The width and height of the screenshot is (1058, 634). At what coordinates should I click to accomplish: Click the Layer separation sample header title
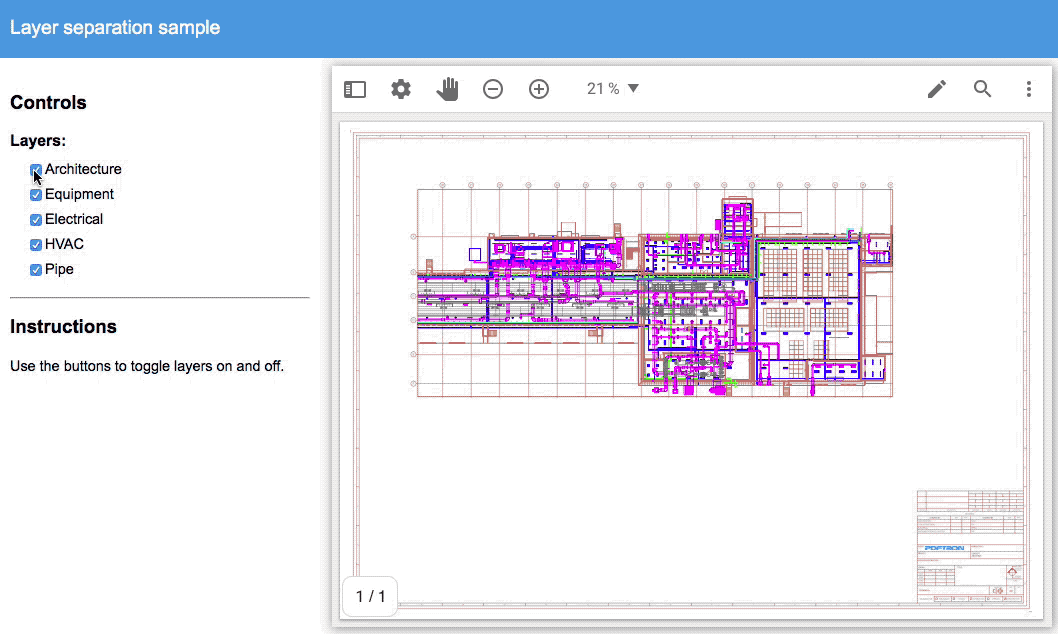tap(115, 27)
